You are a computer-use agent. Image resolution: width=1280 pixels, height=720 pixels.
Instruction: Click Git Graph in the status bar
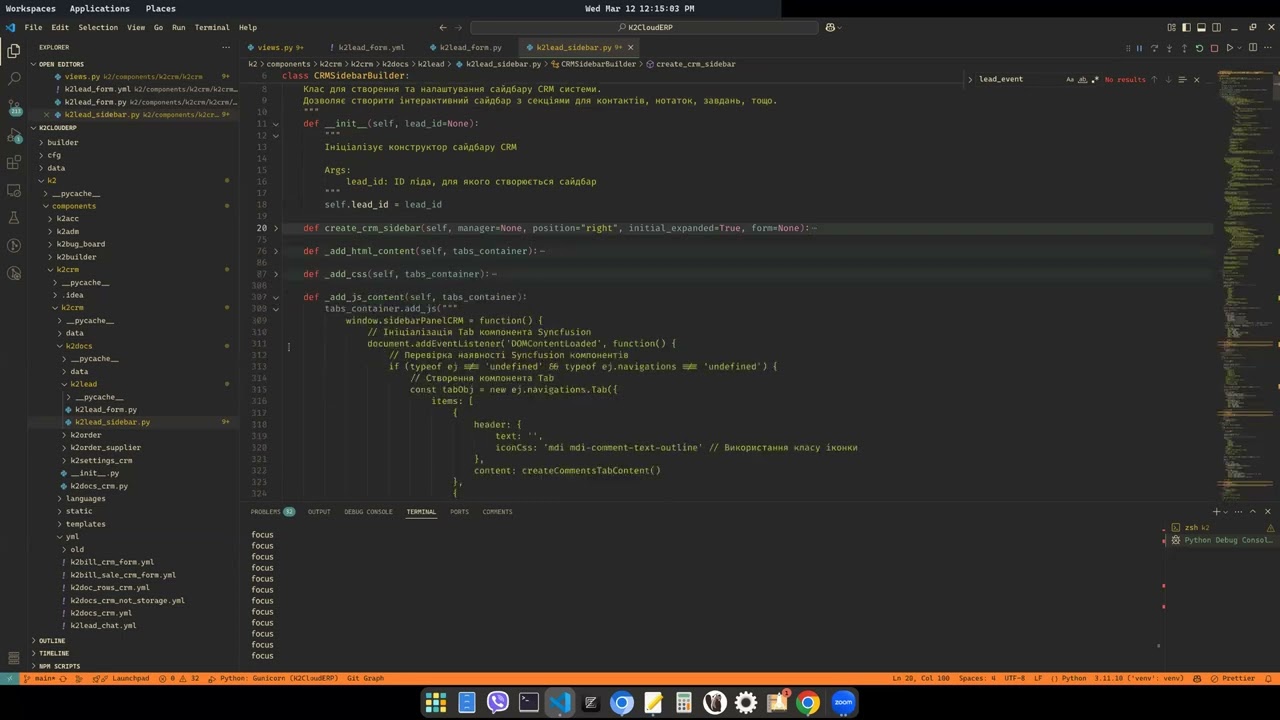[365, 678]
